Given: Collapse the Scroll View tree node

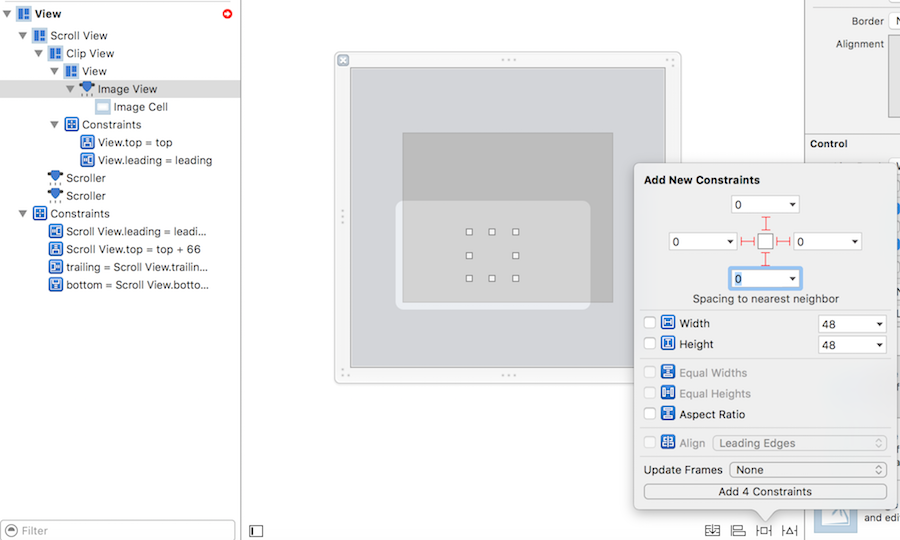Looking at the screenshot, I should click(x=23, y=36).
